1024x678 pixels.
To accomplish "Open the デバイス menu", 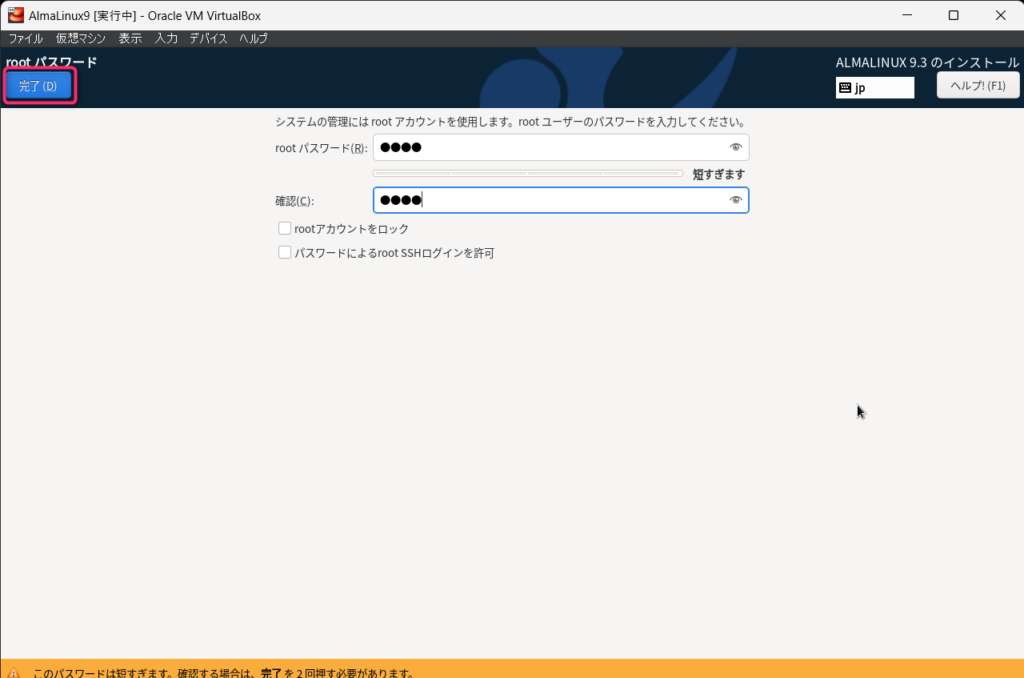I will (208, 39).
